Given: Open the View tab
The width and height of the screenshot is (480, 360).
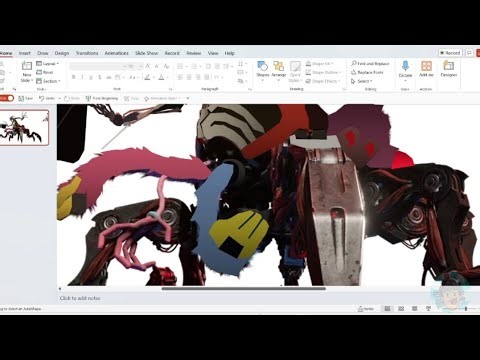Looking at the screenshot, I should click(x=213, y=53).
